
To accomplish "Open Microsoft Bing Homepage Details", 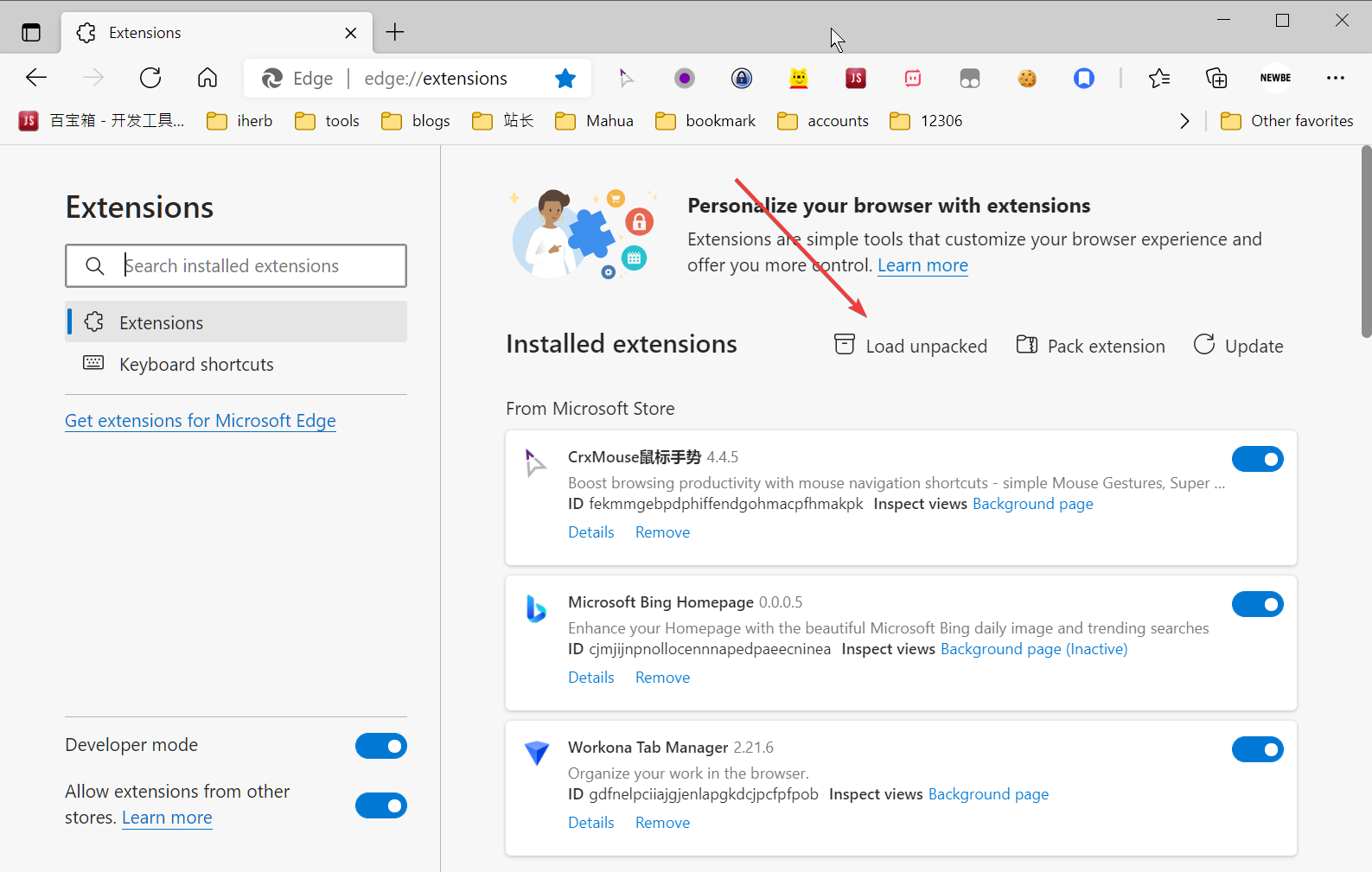I will pos(591,678).
